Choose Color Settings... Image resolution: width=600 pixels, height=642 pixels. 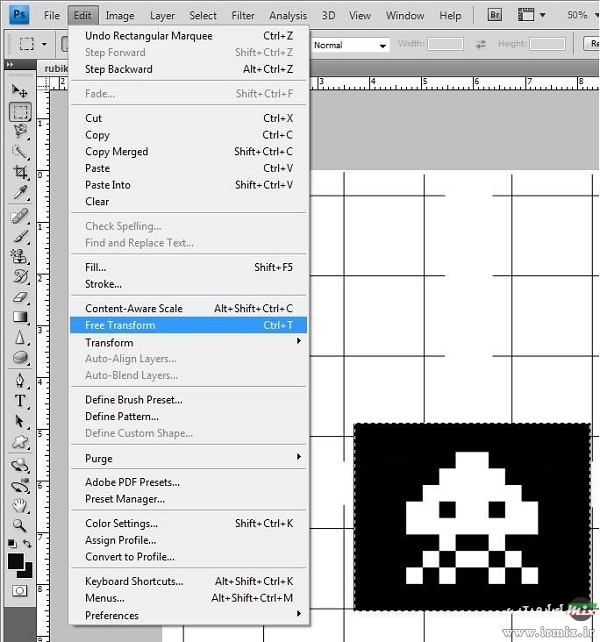click(188, 523)
